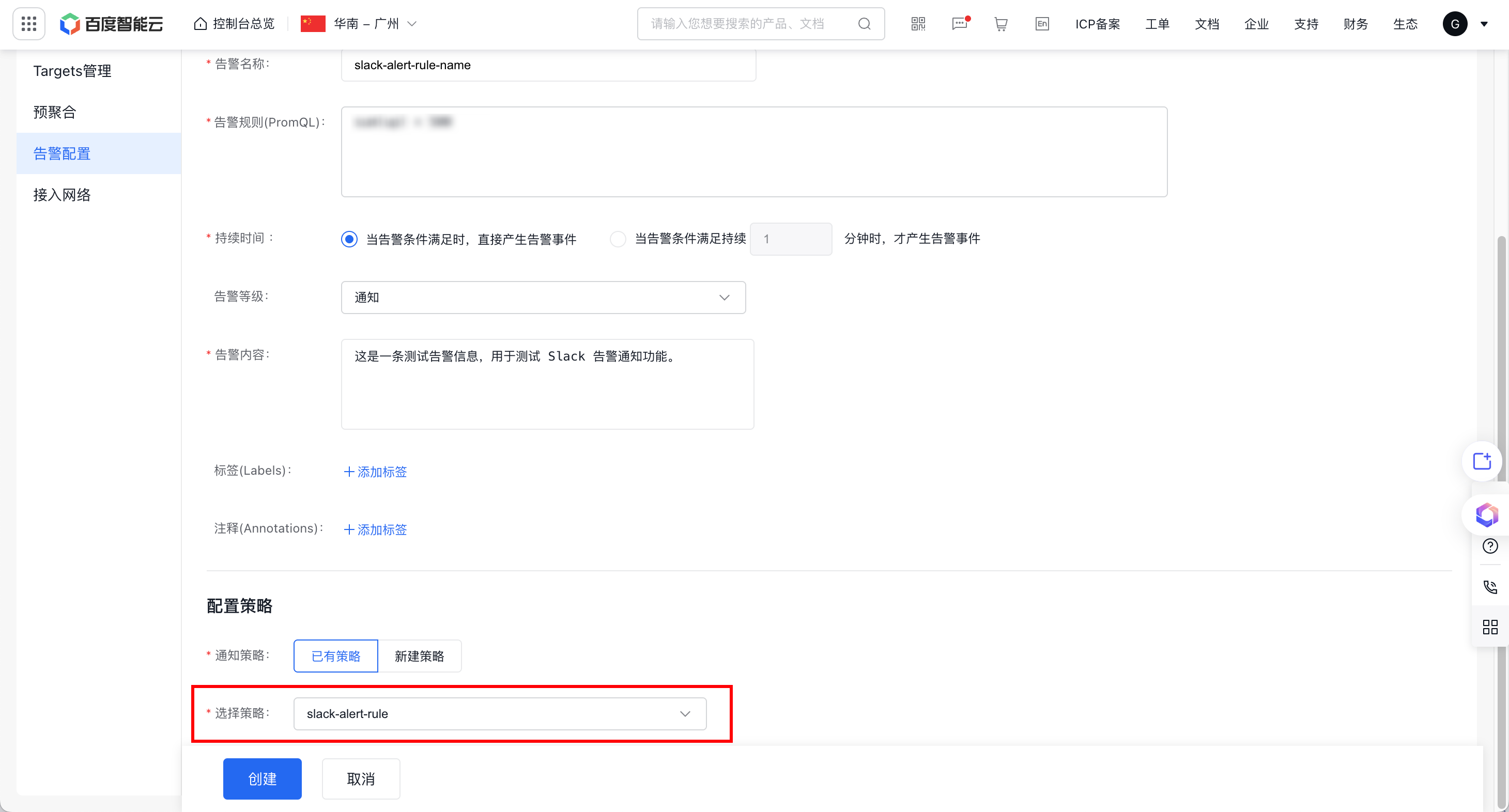Focus the duration minutes input
This screenshot has width=1509, height=812.
791,239
